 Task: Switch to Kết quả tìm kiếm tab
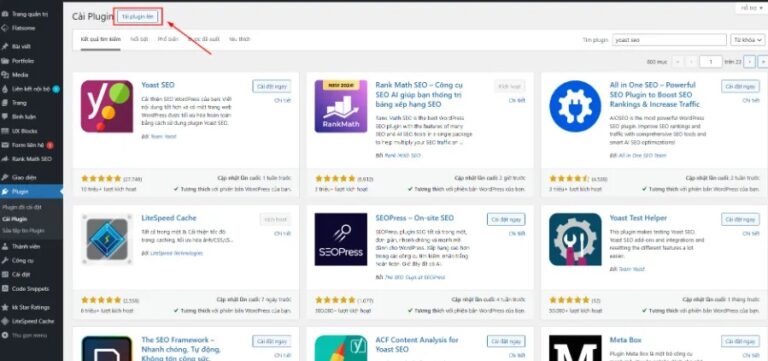(x=100, y=39)
